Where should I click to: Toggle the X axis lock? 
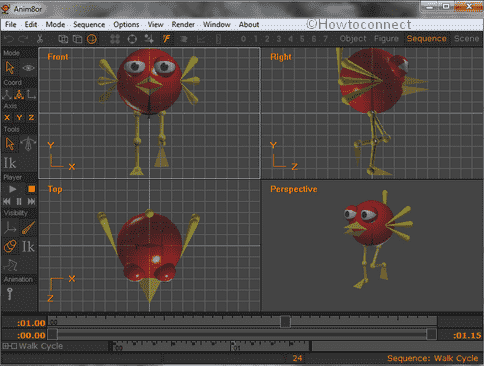pos(7,117)
